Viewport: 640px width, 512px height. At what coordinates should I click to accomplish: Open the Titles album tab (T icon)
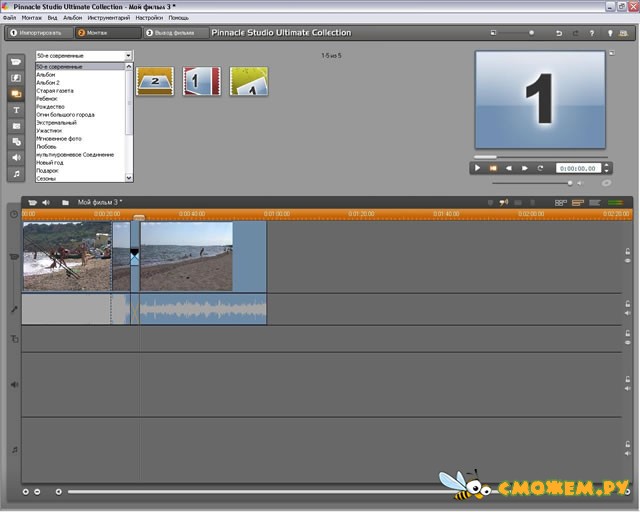coord(16,110)
